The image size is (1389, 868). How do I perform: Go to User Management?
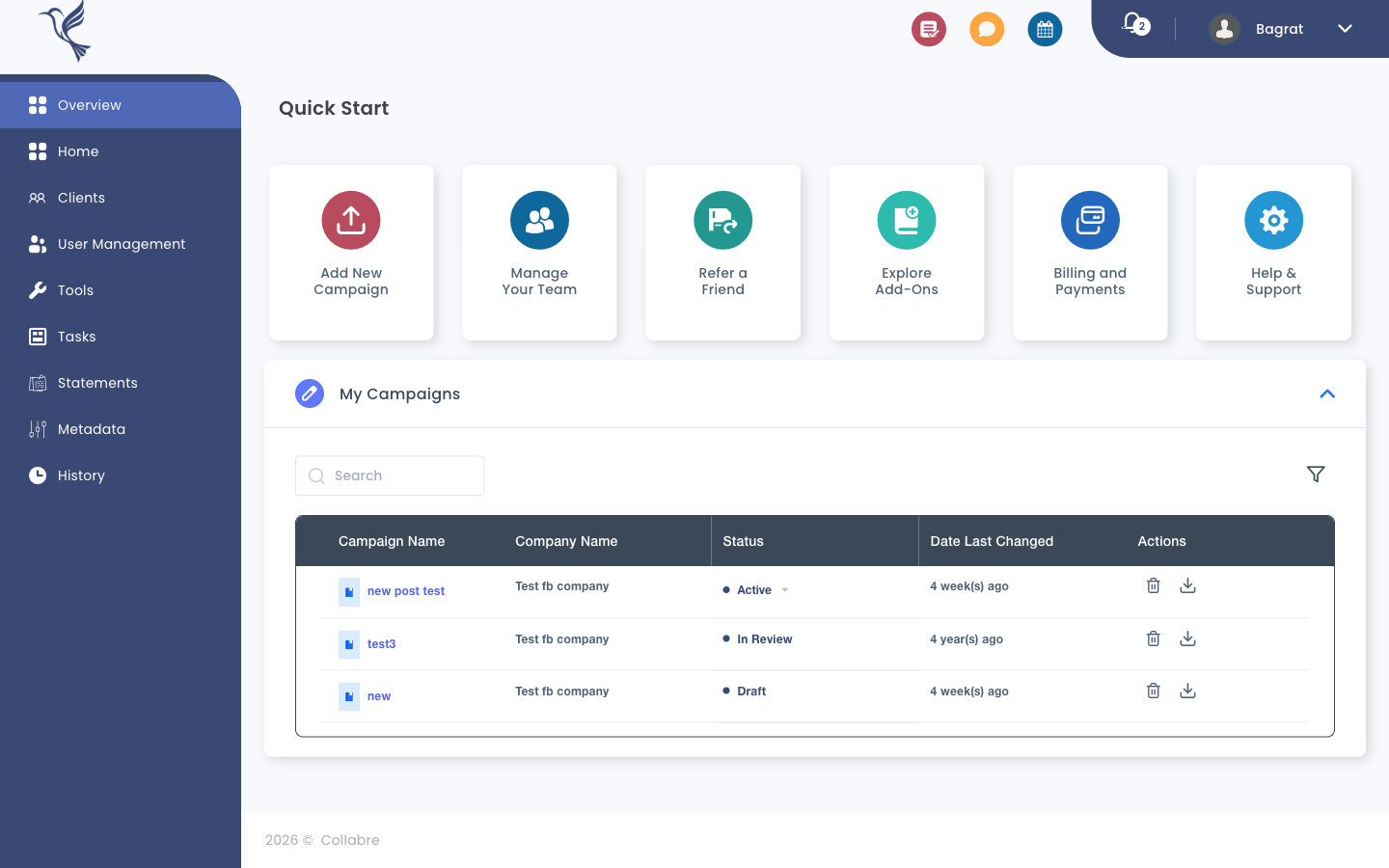[122, 244]
